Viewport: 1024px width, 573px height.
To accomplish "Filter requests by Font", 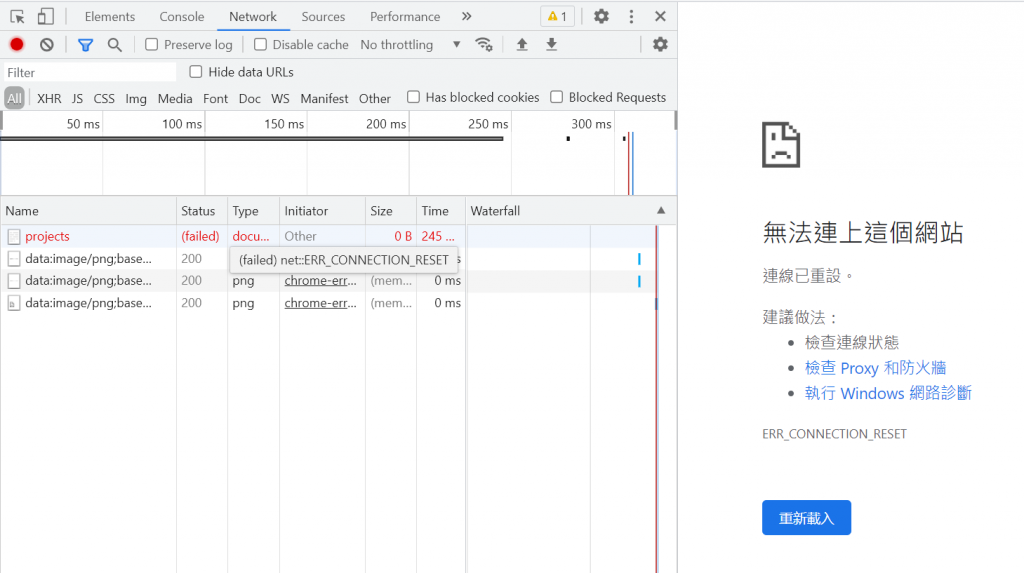I will [216, 98].
